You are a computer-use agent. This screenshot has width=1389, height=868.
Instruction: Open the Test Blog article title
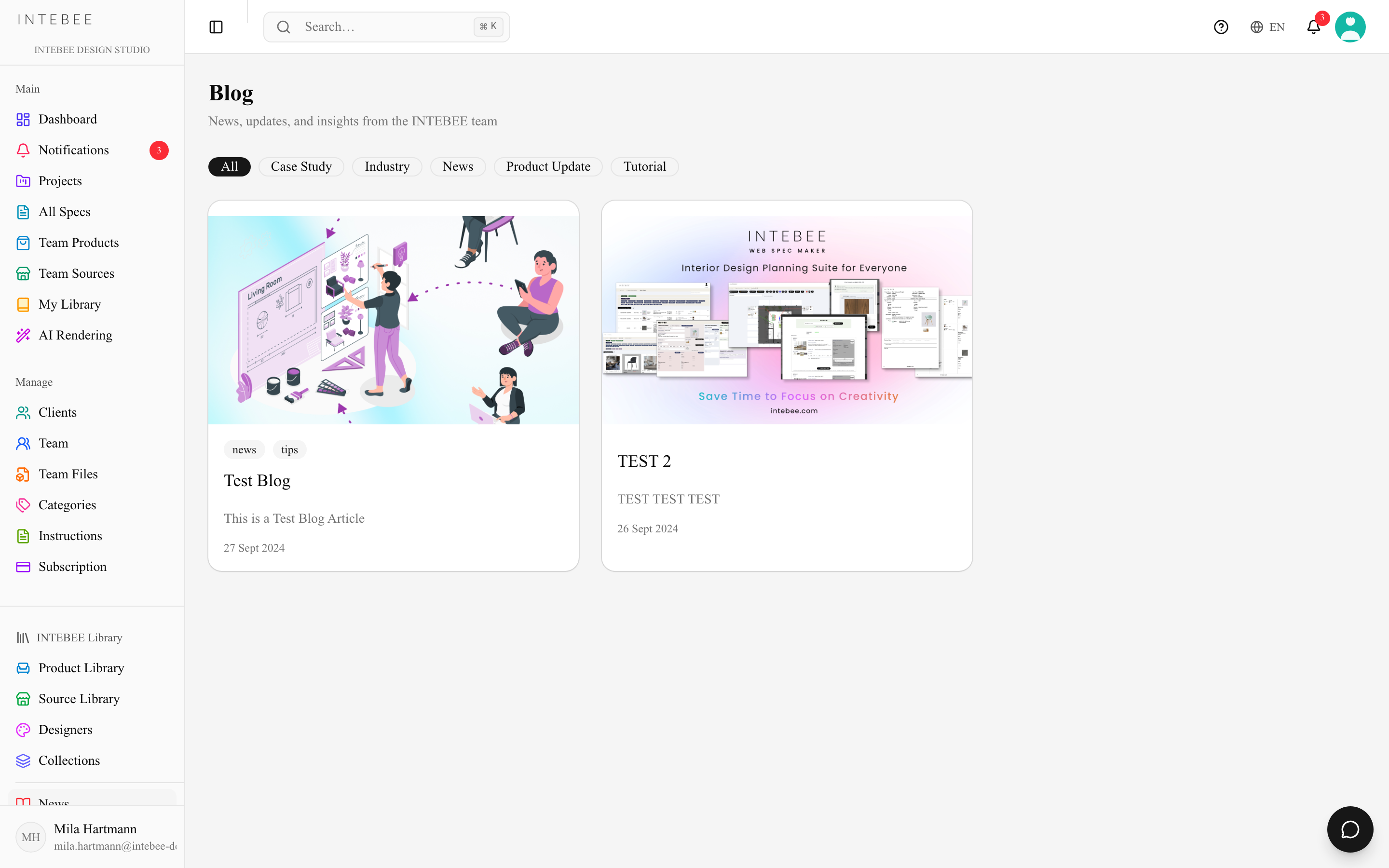pos(257,480)
